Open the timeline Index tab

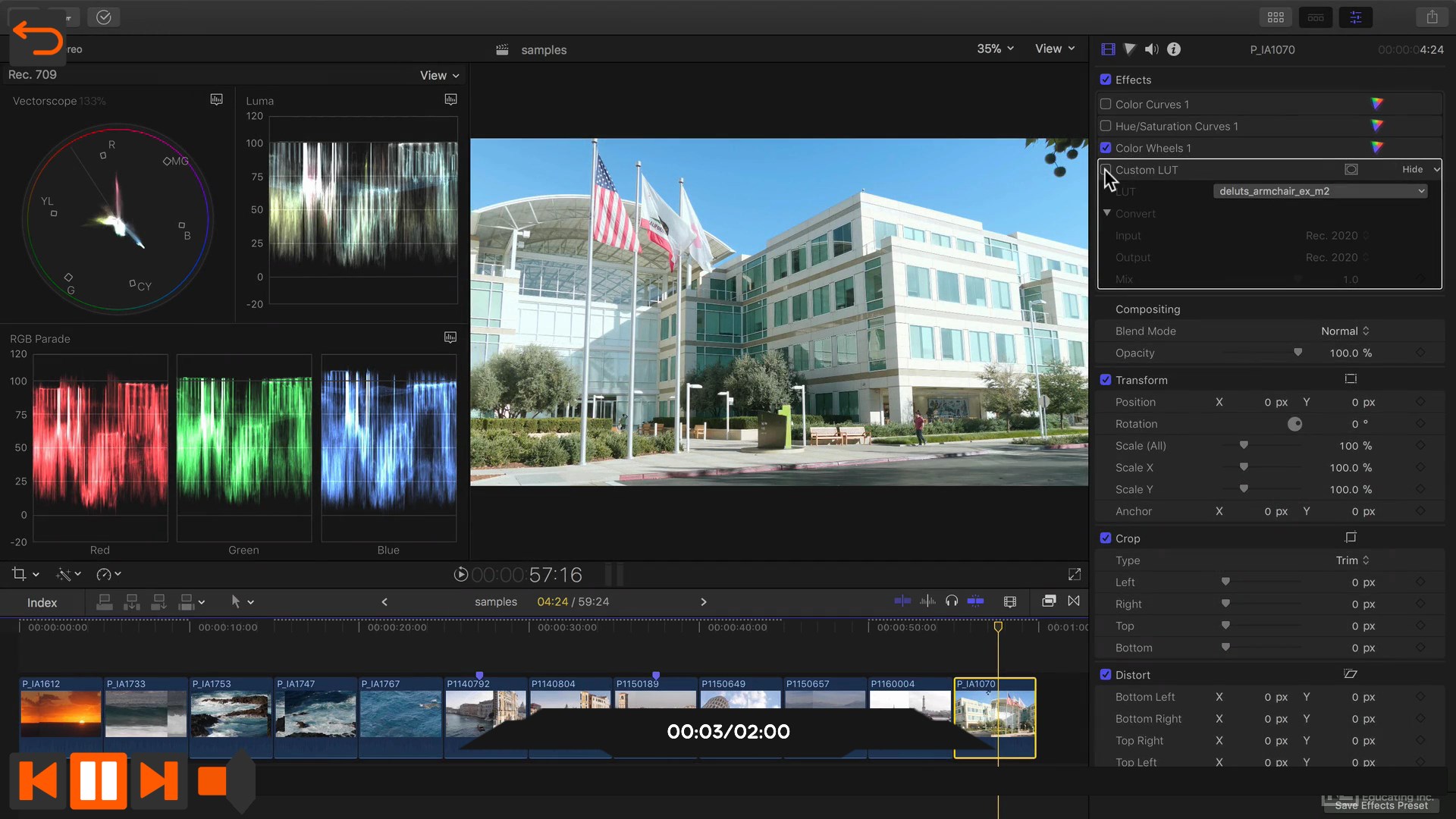pyautogui.click(x=42, y=602)
